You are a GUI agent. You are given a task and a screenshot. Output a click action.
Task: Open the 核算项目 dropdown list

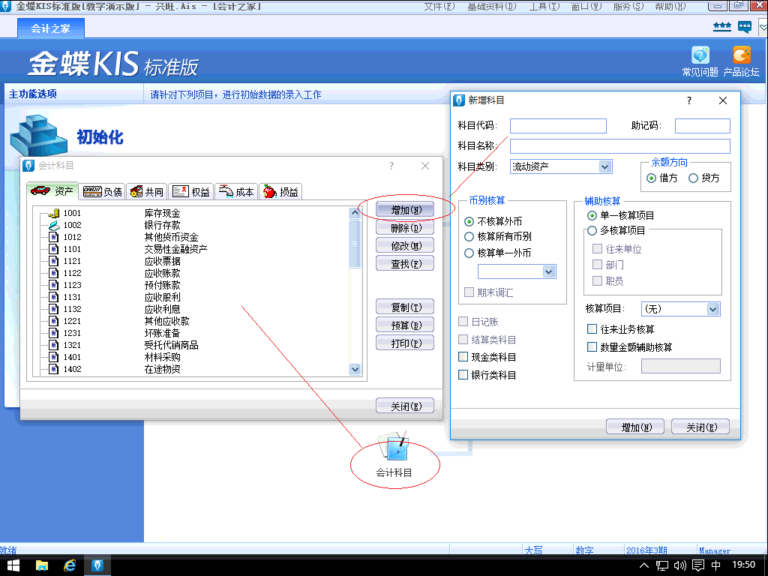tap(713, 309)
